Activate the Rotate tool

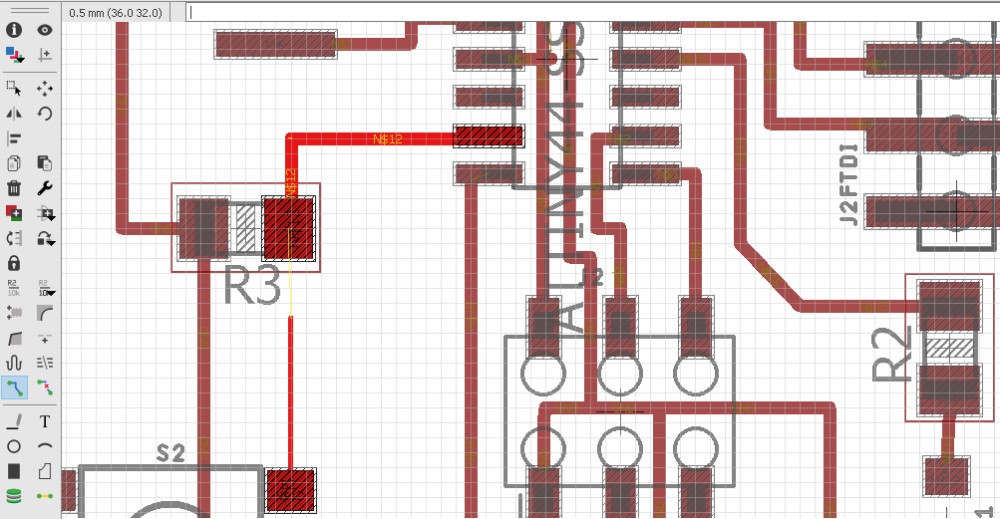(45, 113)
